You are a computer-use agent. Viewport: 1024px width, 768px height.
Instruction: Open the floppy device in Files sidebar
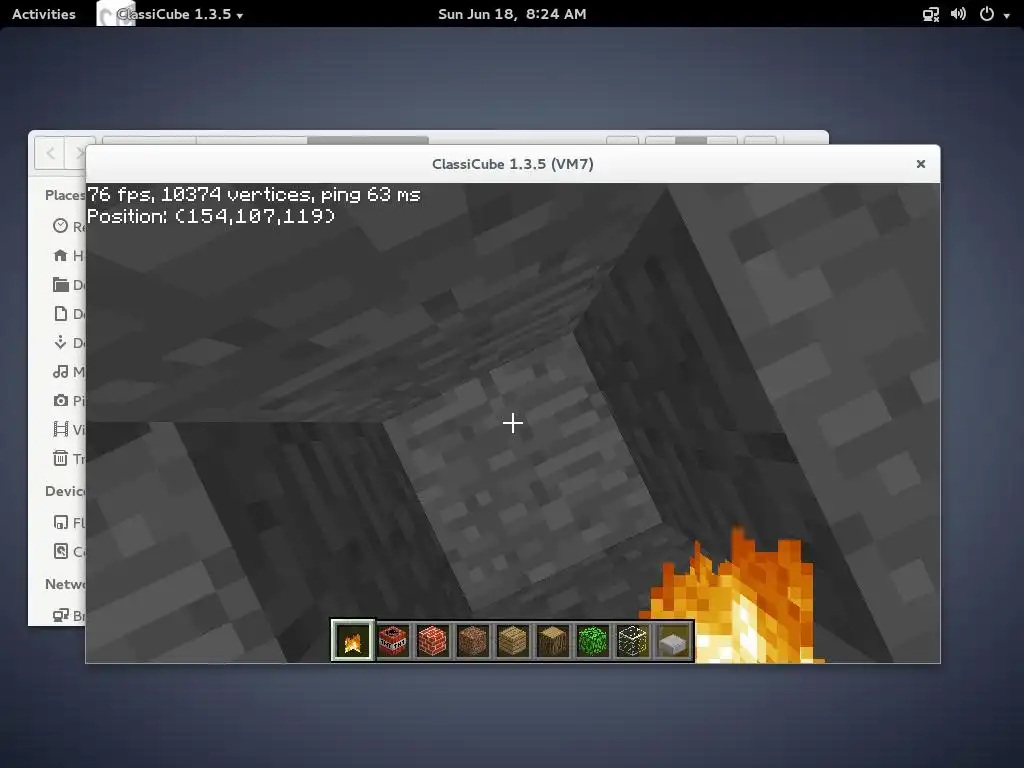tap(68, 522)
